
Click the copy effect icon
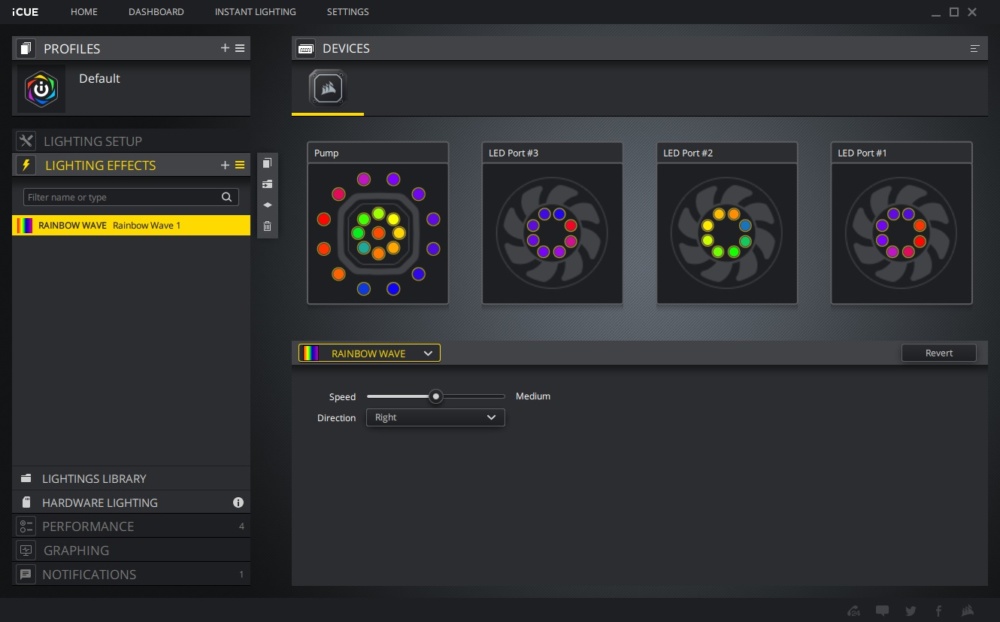[267, 163]
